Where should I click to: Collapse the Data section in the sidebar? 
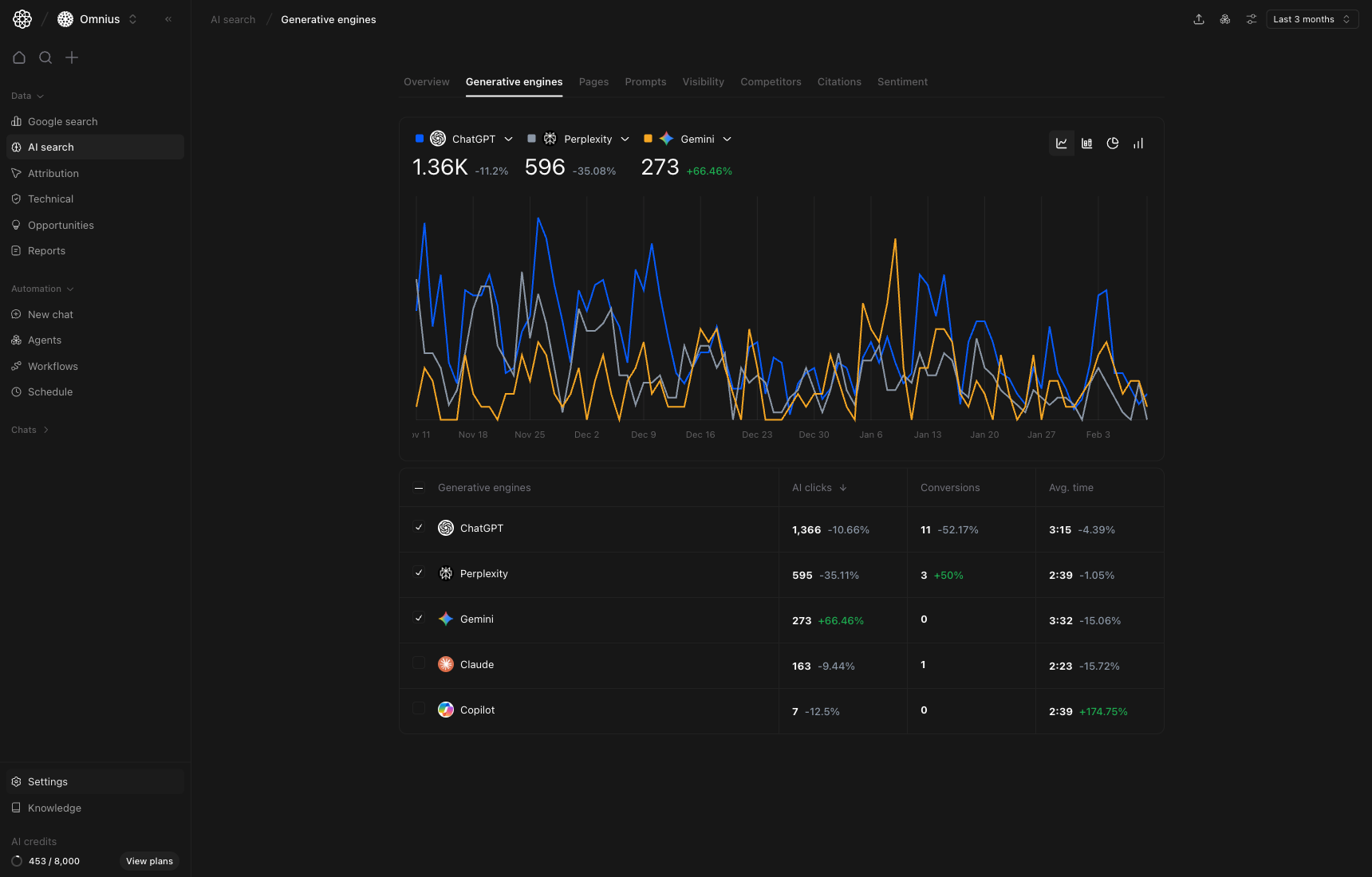point(27,96)
